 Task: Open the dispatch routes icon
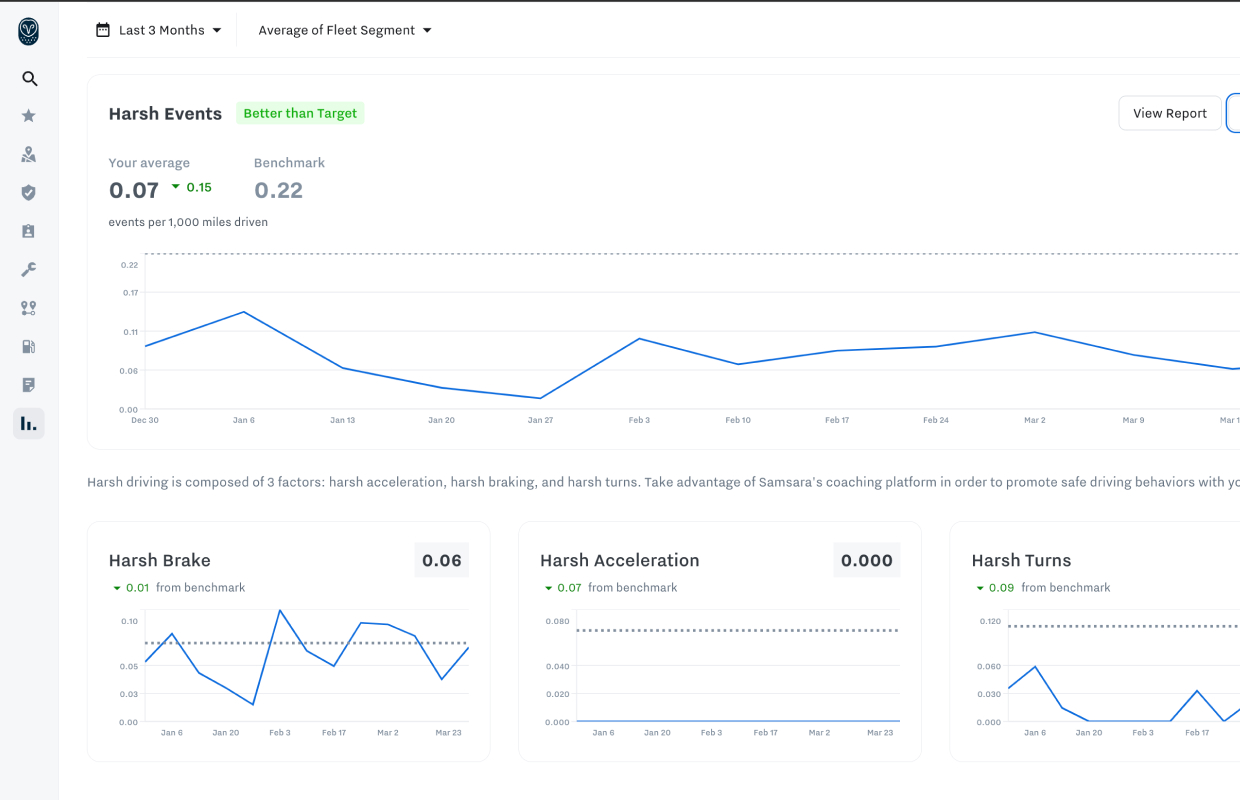(29, 308)
